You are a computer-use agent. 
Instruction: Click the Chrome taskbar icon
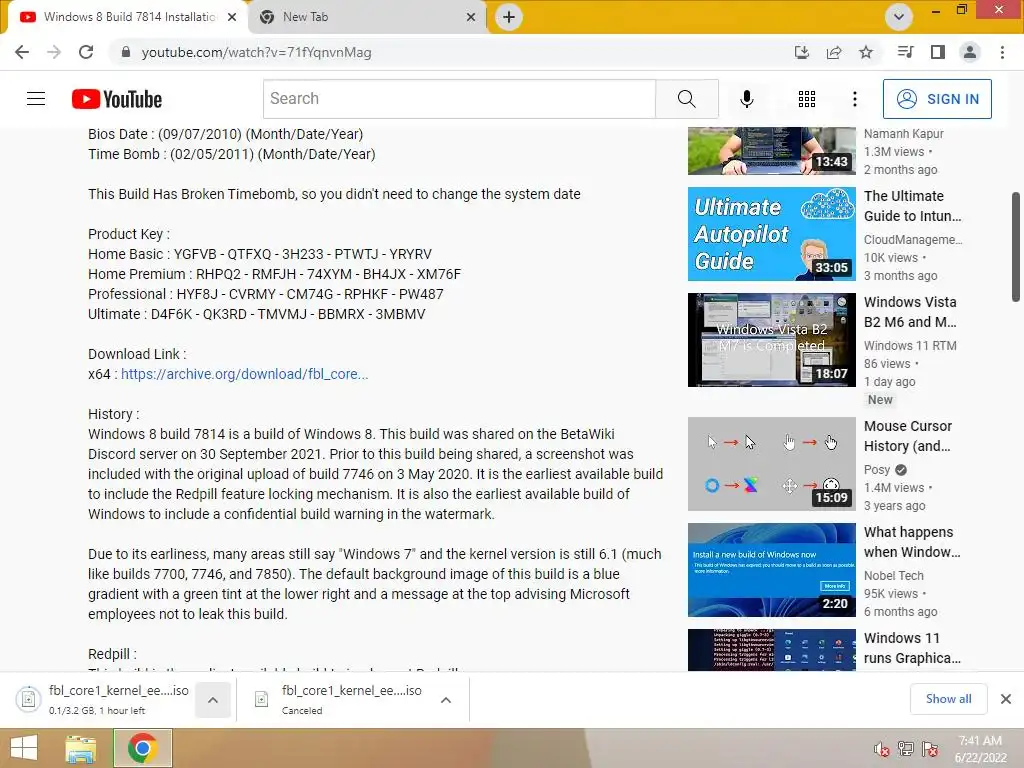[x=142, y=748]
